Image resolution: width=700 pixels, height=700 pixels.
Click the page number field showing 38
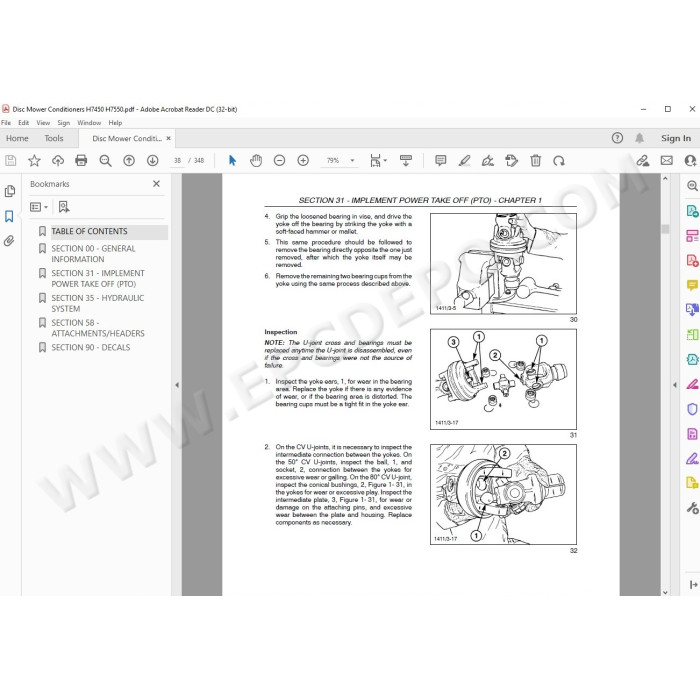177,161
